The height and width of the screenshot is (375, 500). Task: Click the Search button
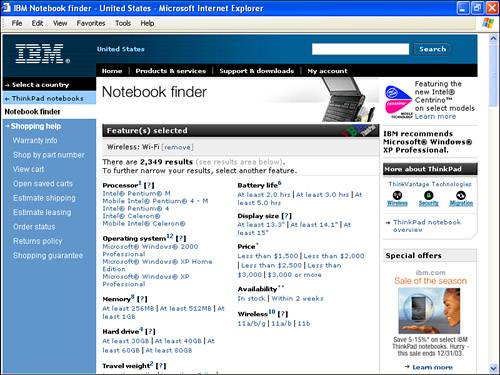coord(432,49)
